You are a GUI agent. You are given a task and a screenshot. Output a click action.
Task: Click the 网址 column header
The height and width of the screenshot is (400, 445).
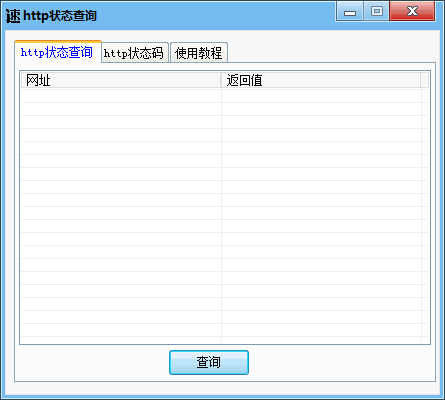point(121,80)
